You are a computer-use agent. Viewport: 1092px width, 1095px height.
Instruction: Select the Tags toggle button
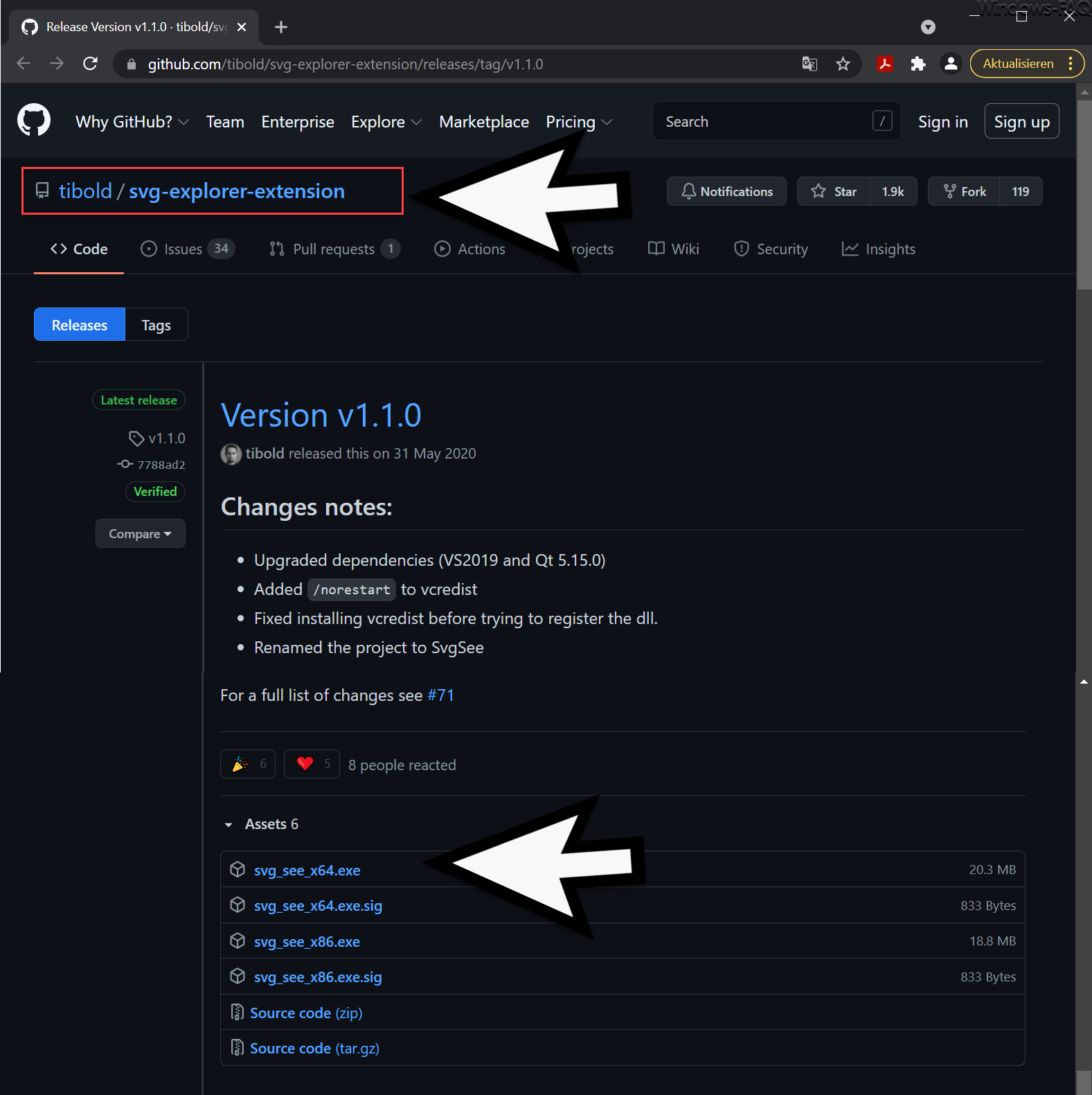[156, 325]
